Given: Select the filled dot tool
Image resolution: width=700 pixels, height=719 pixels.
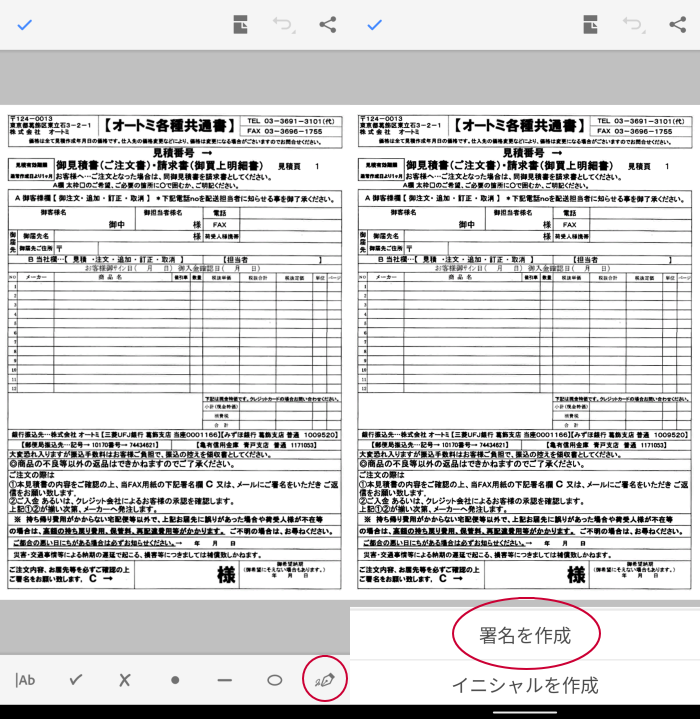Looking at the screenshot, I should tap(175, 680).
